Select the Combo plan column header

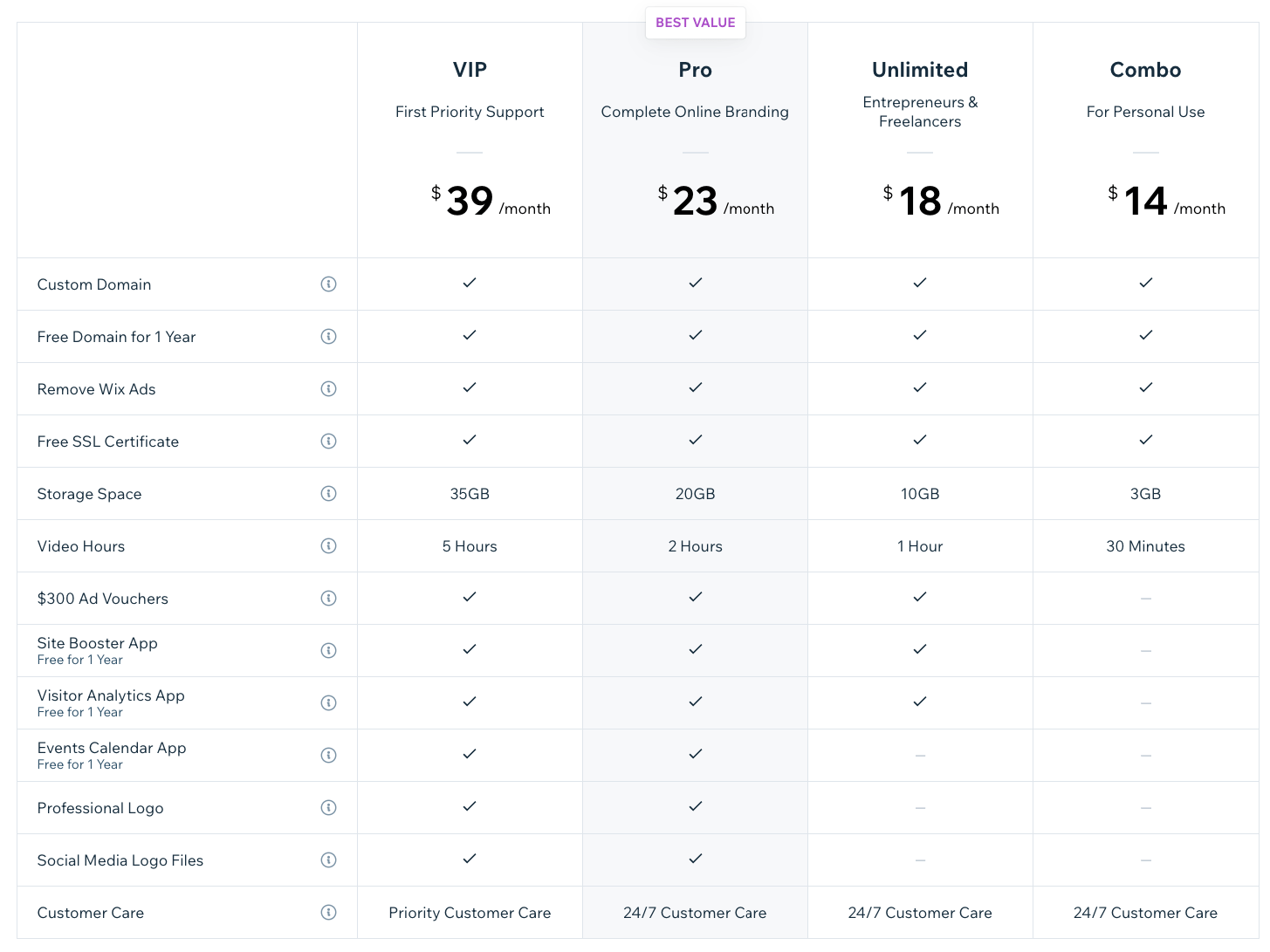pos(1145,70)
